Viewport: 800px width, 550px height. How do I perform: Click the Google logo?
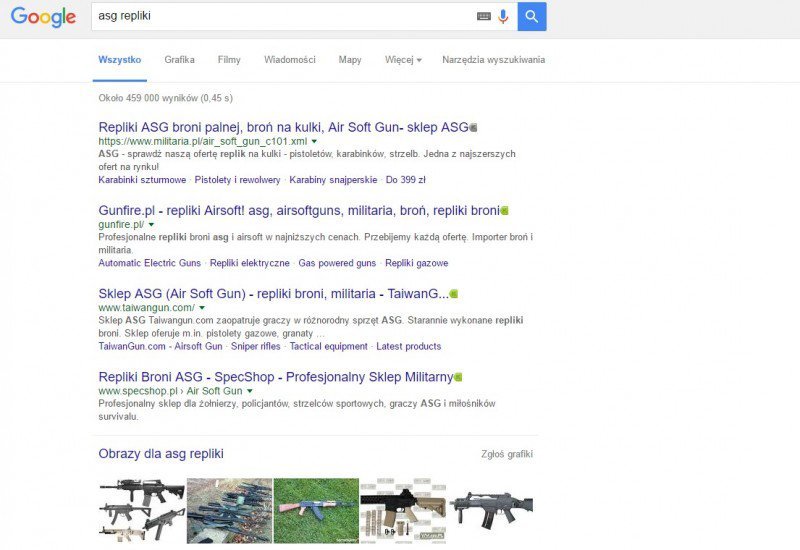point(43,17)
